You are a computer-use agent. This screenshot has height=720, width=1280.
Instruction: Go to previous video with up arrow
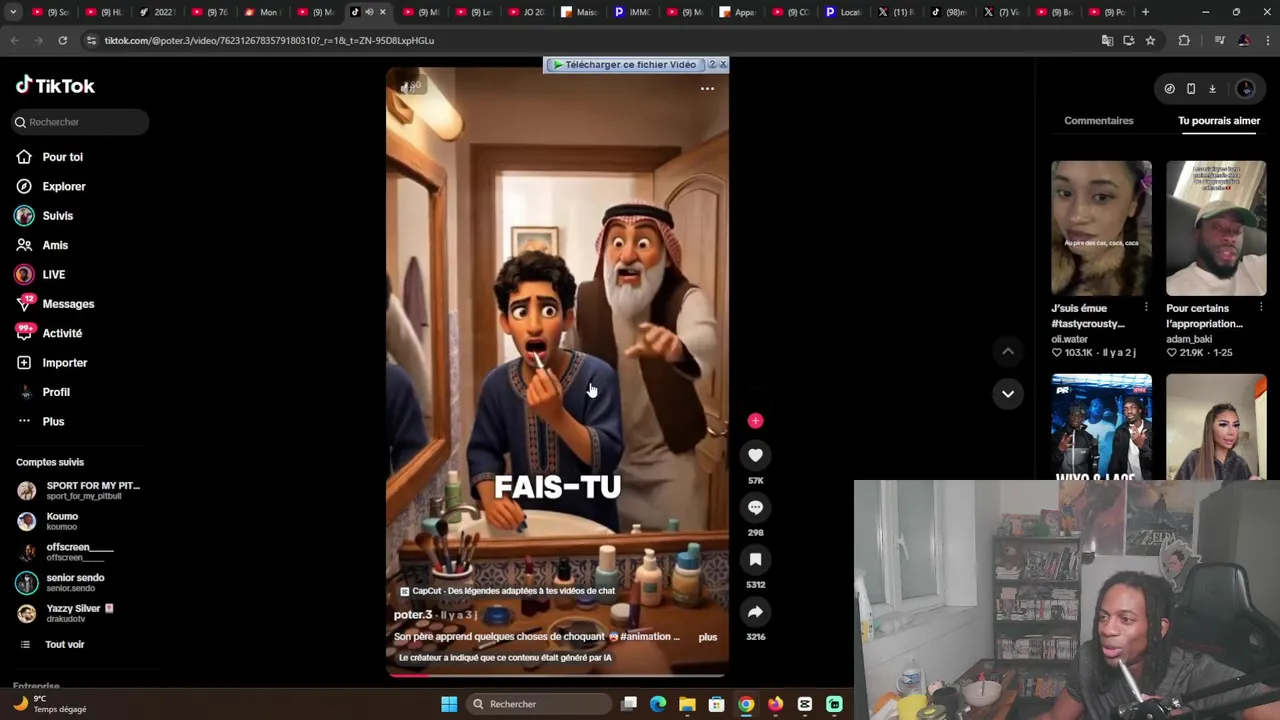tap(1008, 351)
